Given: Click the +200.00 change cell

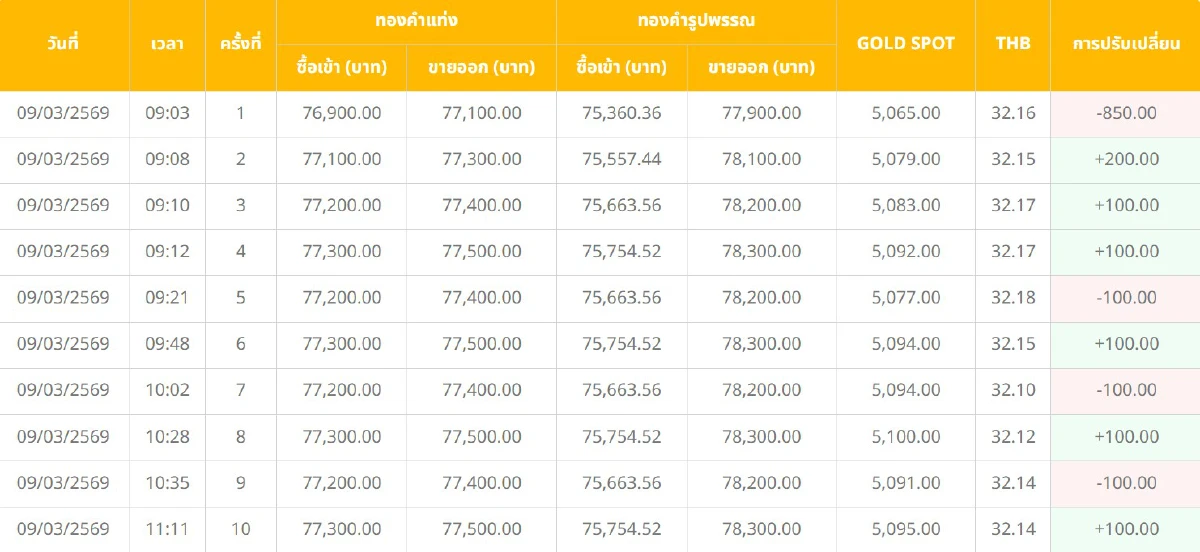Looking at the screenshot, I should point(1126,159).
